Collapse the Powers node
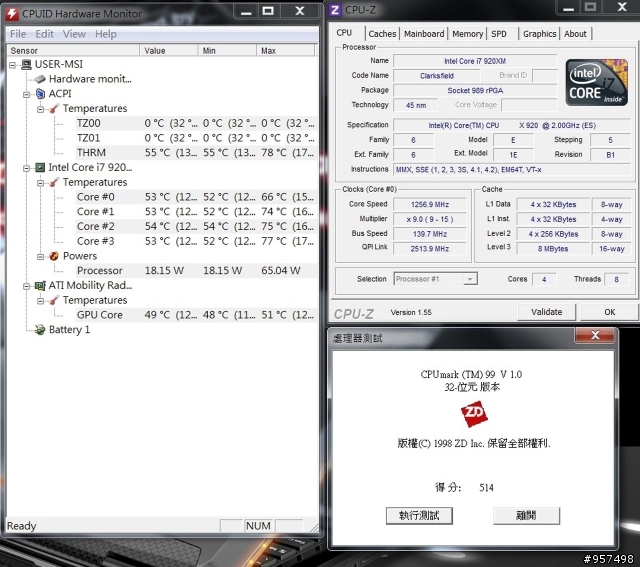This screenshot has width=640, height=567. [x=40, y=256]
